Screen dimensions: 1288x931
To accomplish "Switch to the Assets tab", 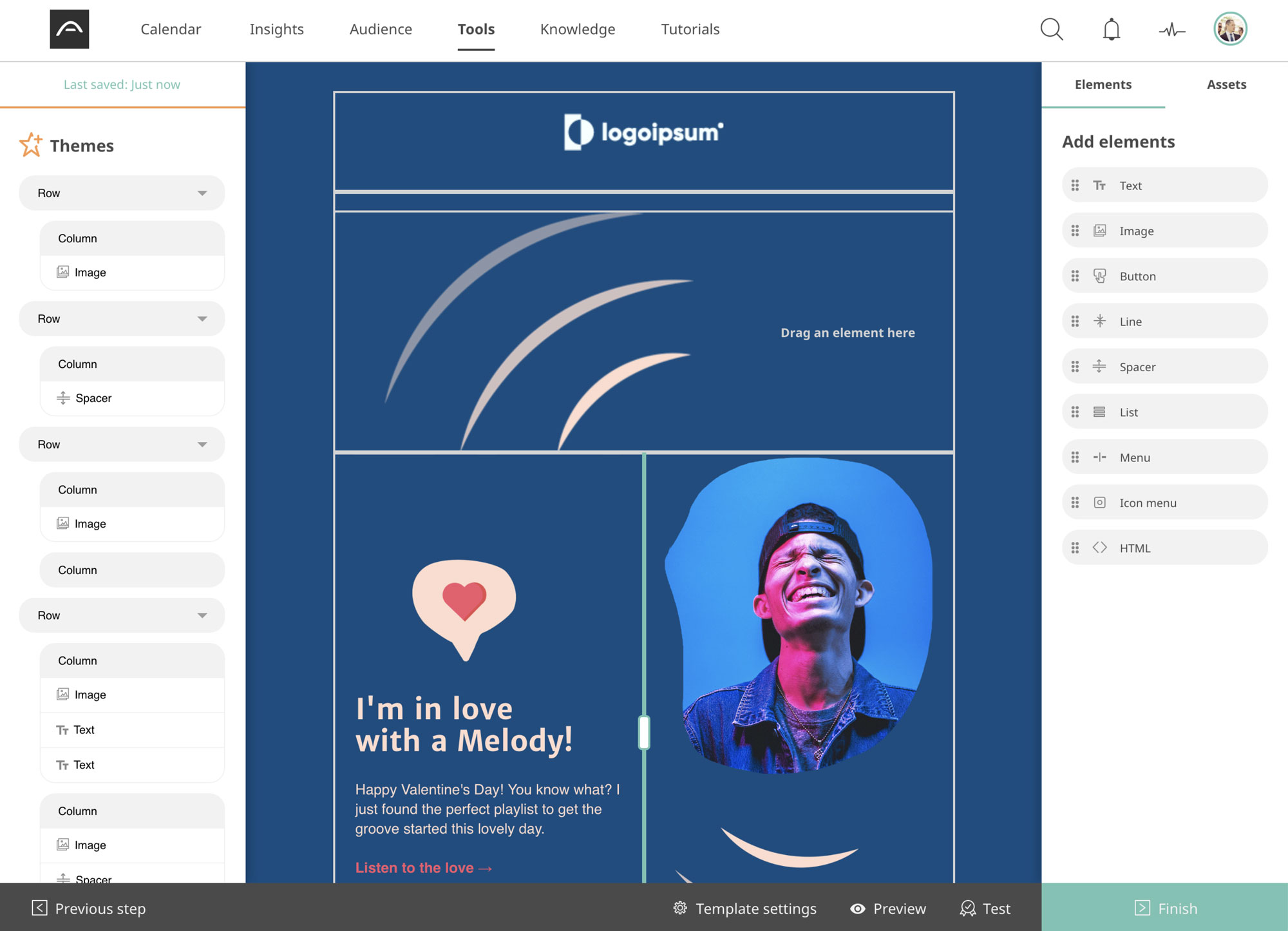I will tap(1226, 84).
